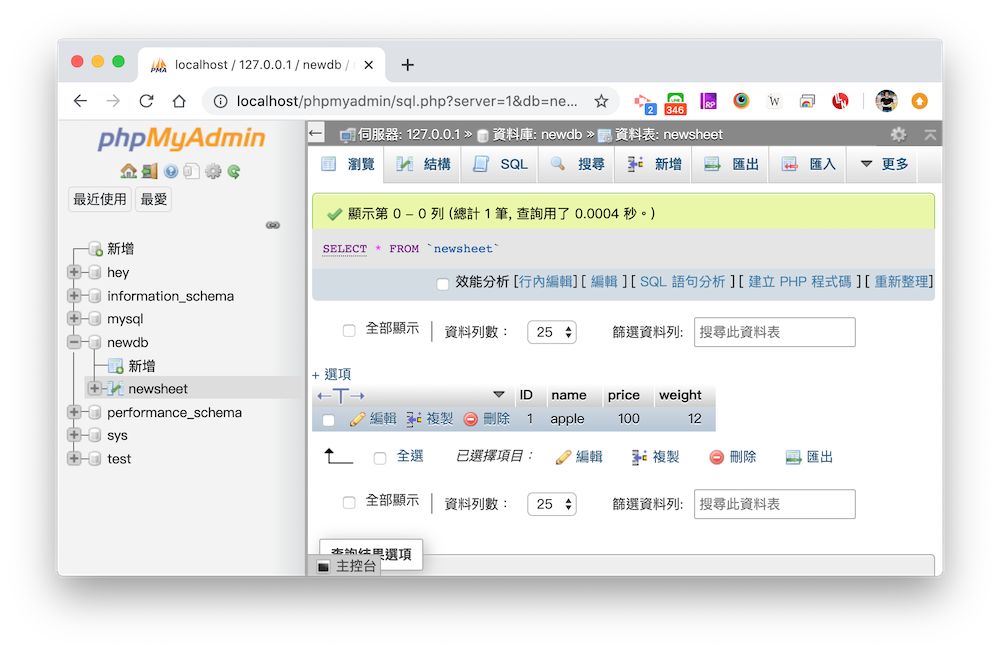
Task: Open the SQL tab
Action: point(500,165)
